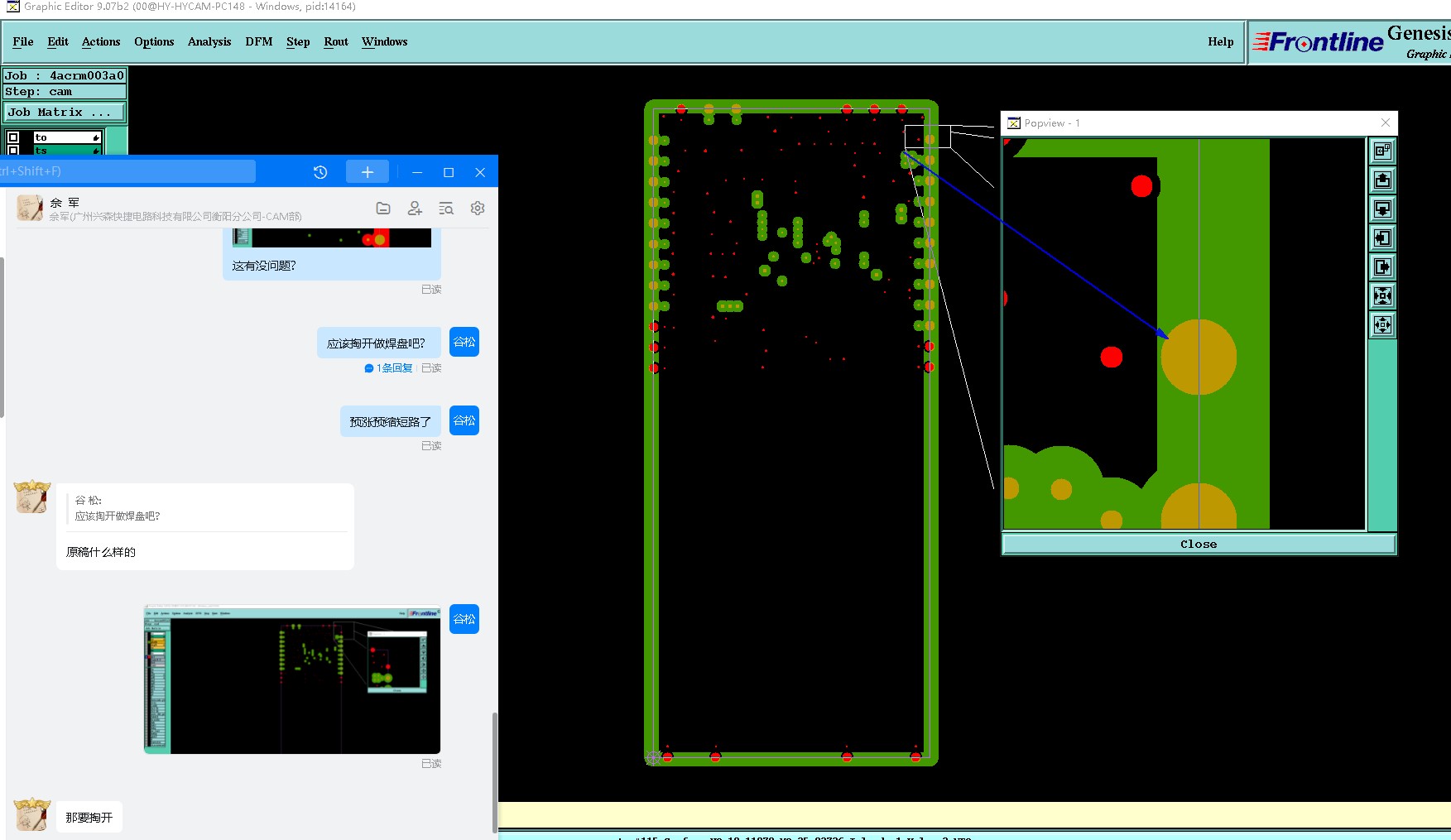Open the Edit menu
The width and height of the screenshot is (1451, 840).
pyautogui.click(x=58, y=41)
